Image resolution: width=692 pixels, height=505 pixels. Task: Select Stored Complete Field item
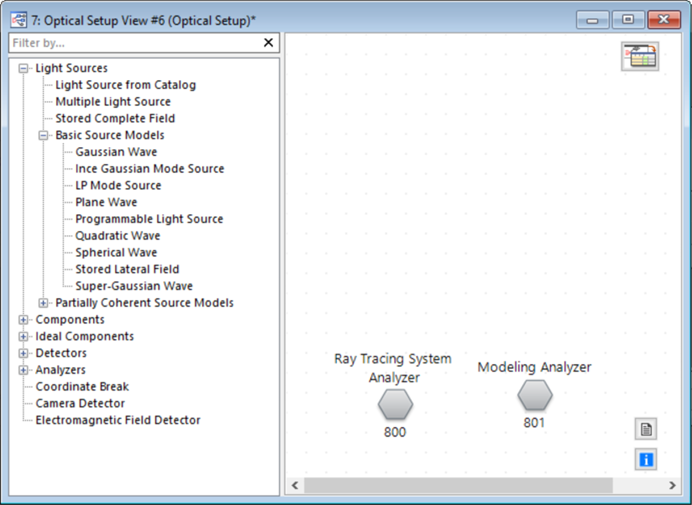115,118
